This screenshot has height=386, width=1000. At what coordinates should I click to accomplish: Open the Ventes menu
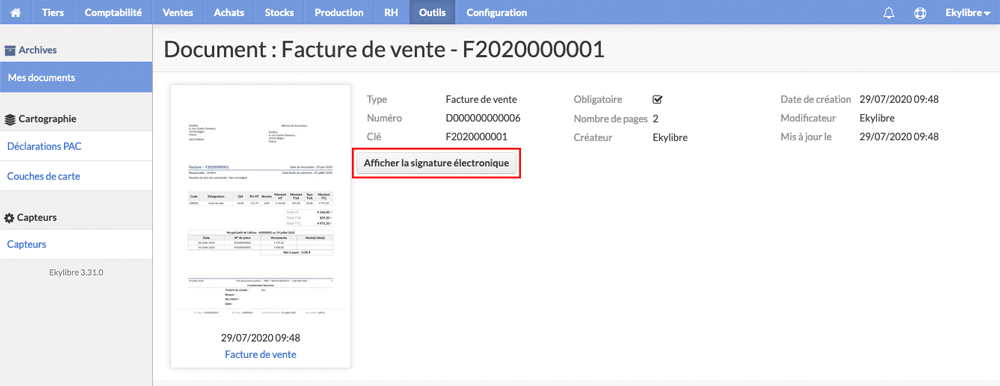pyautogui.click(x=178, y=12)
